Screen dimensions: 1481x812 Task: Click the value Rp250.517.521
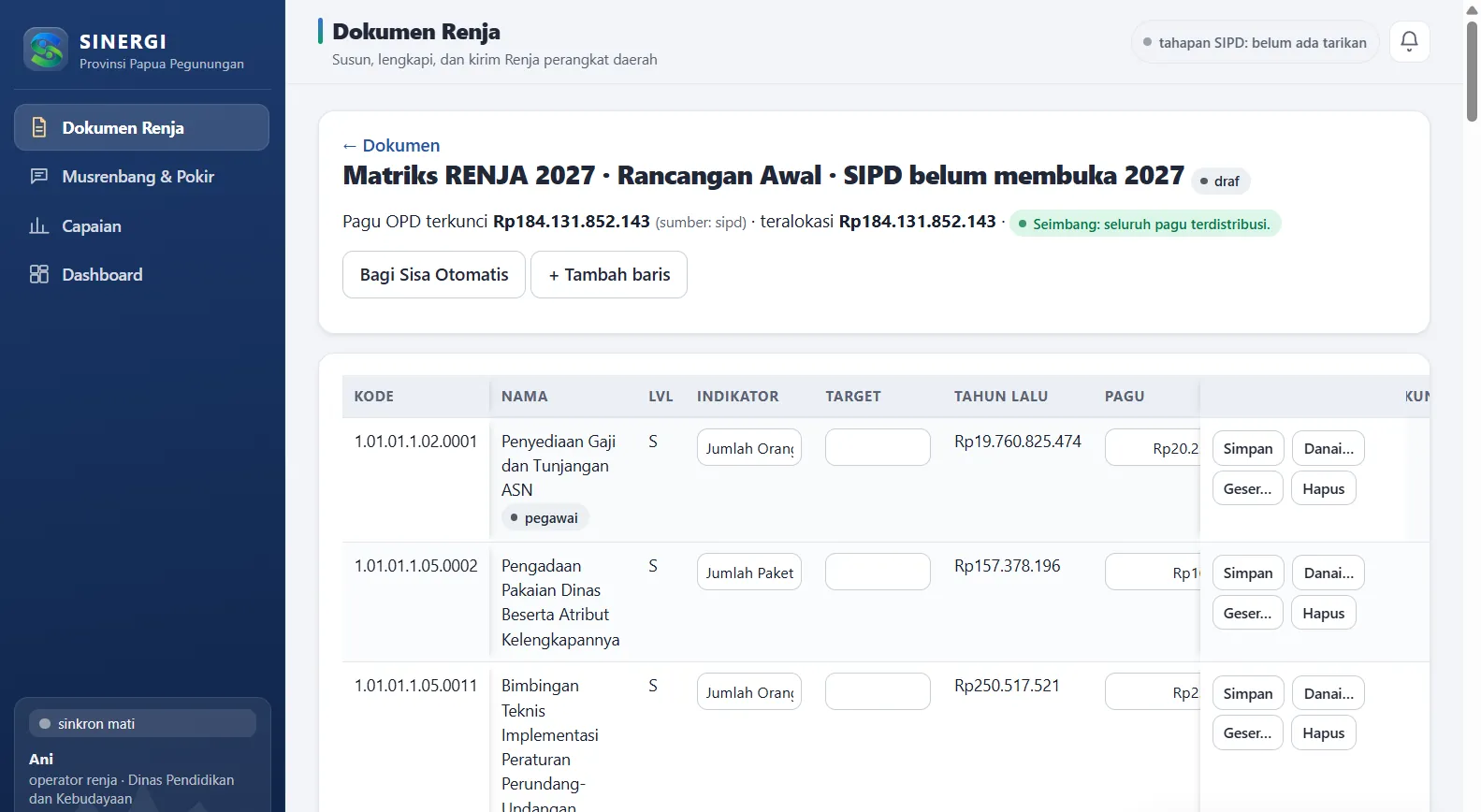coord(1007,685)
